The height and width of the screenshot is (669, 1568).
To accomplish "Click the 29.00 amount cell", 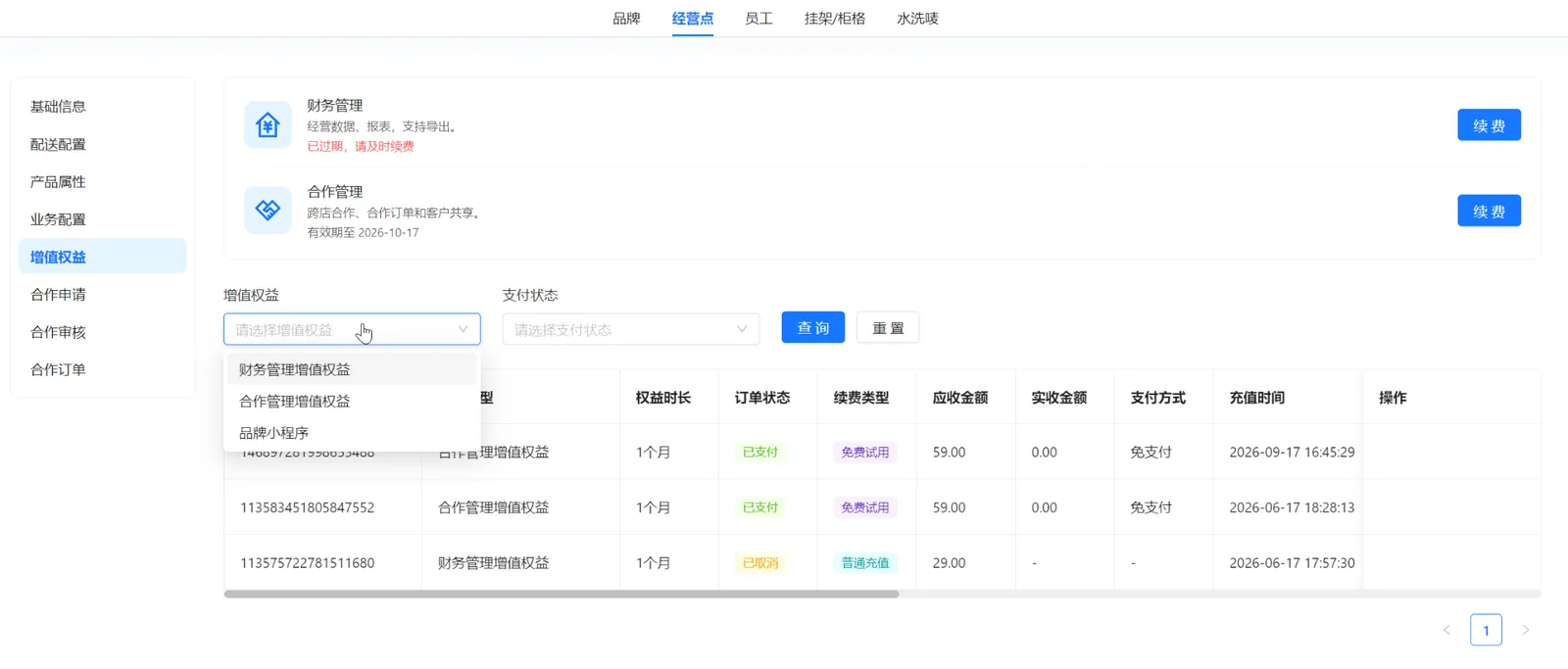I will pyautogui.click(x=949, y=563).
